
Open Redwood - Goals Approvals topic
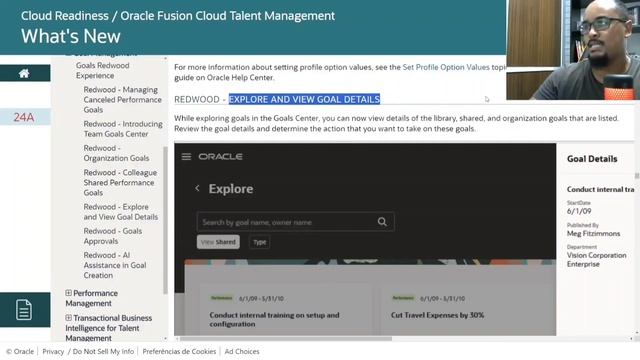[113, 236]
